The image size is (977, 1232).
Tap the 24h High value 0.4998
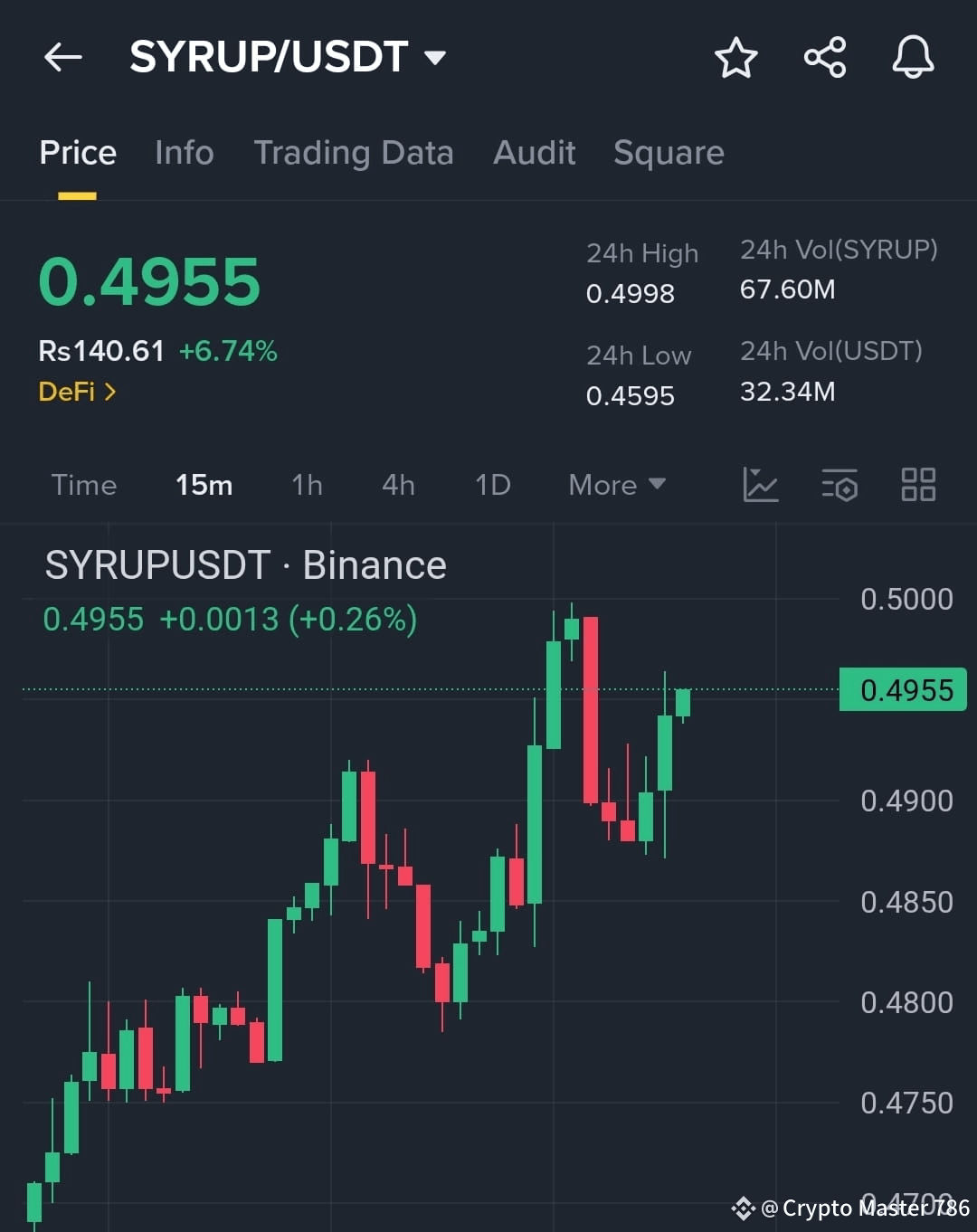[631, 293]
